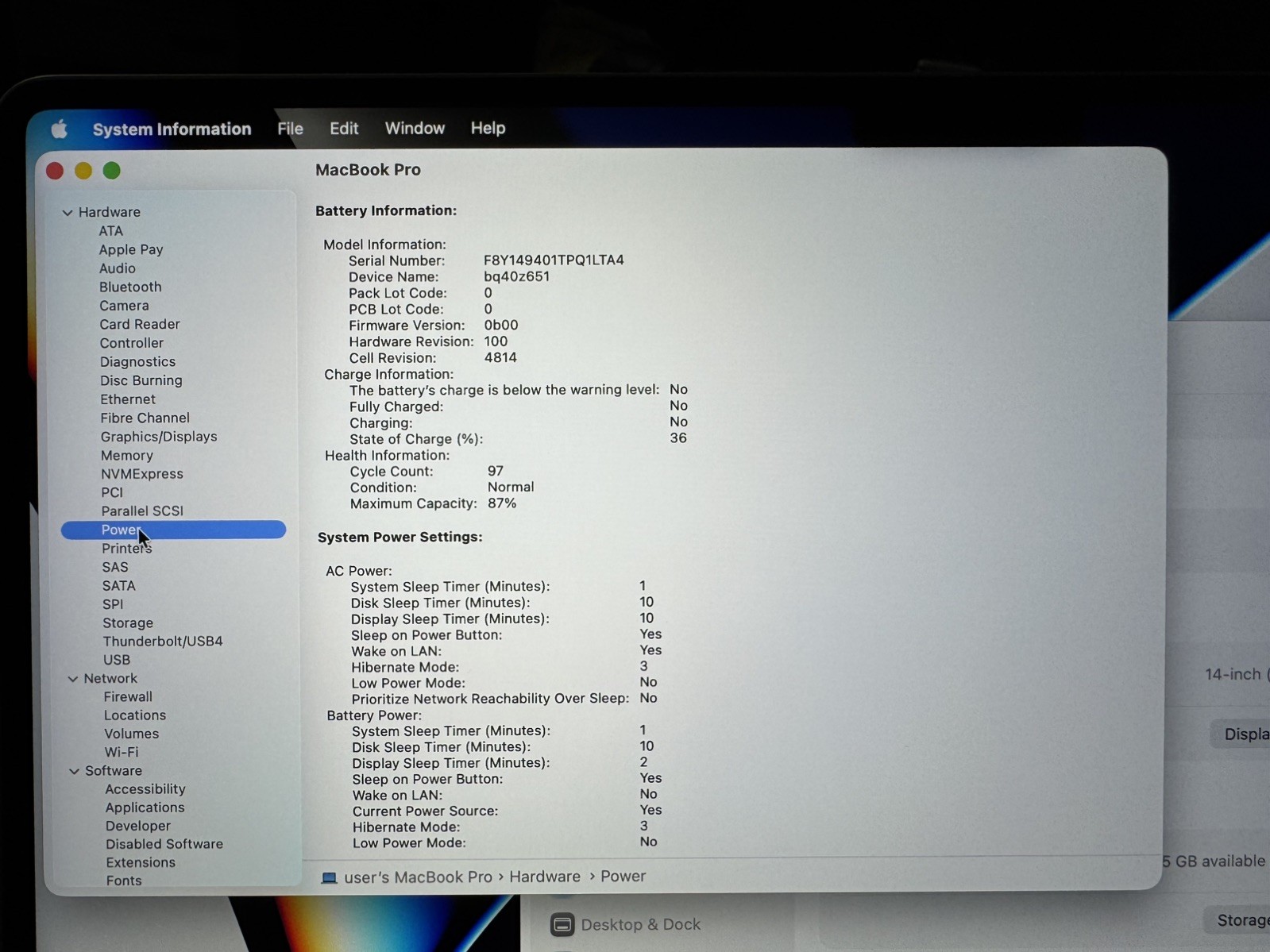Select Card Reader in the sidebar
This screenshot has width=1270, height=952.
point(140,324)
